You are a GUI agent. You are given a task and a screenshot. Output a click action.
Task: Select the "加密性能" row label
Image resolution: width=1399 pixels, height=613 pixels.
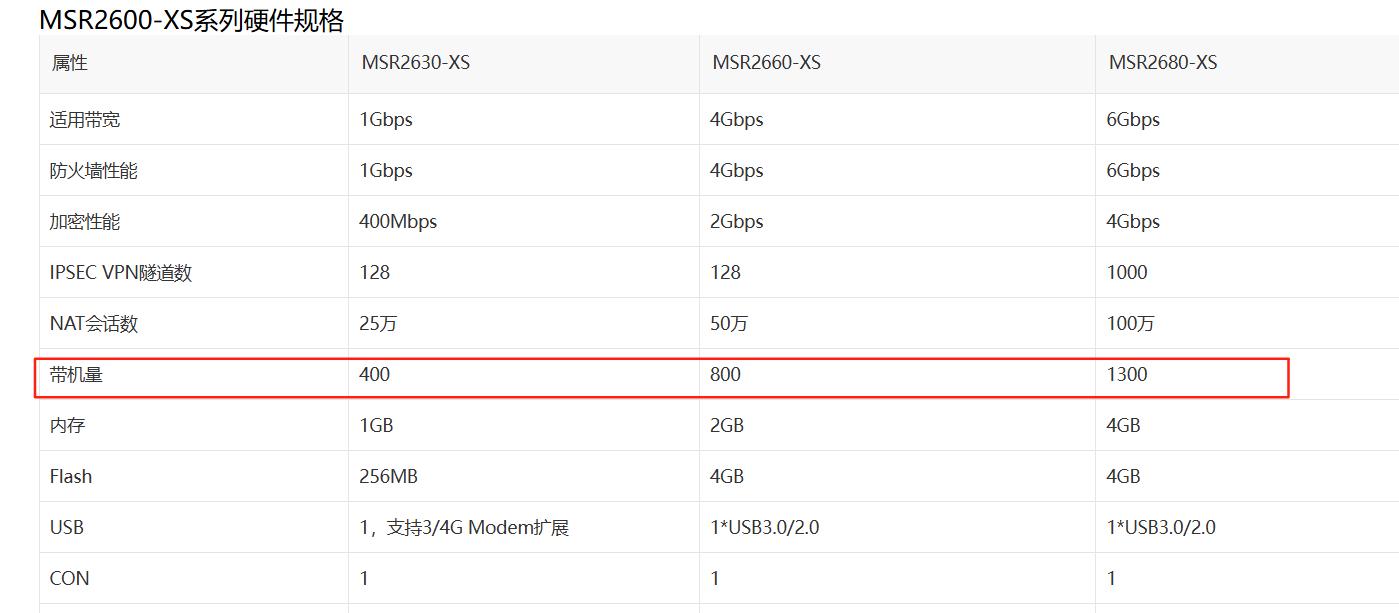pyautogui.click(x=85, y=222)
